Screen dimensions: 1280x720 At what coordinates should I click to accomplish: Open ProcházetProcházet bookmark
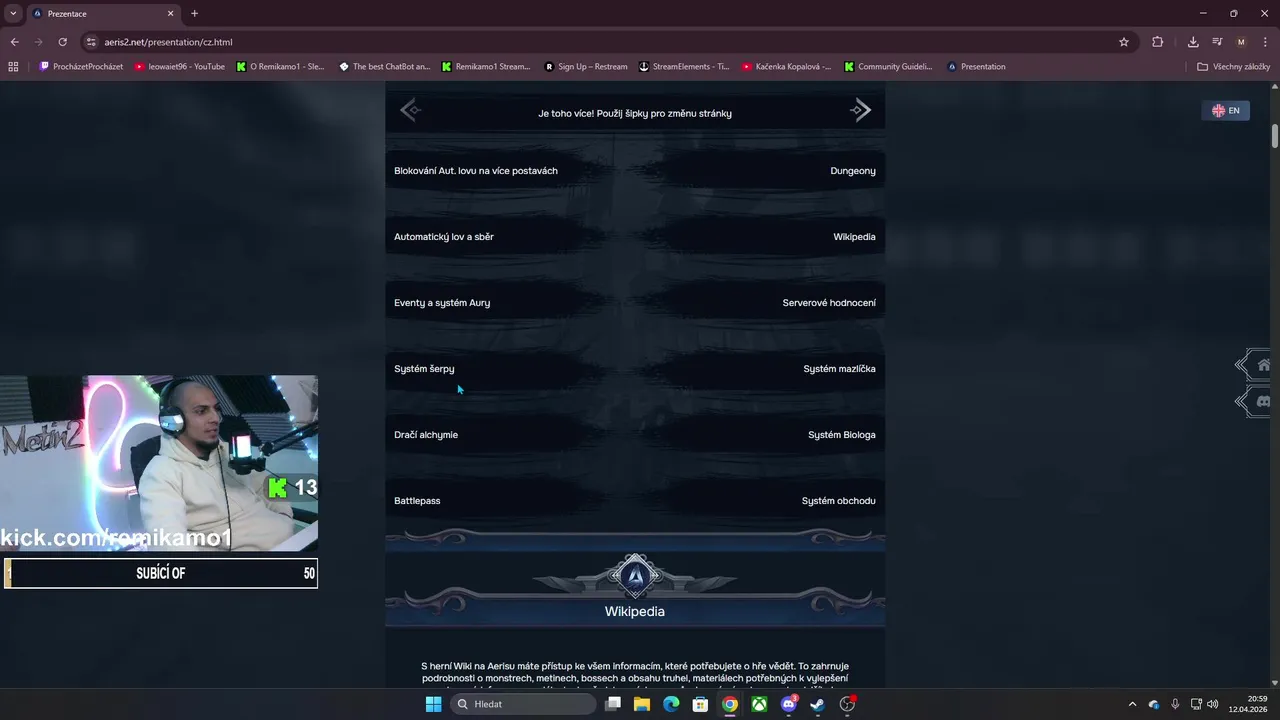coord(81,67)
